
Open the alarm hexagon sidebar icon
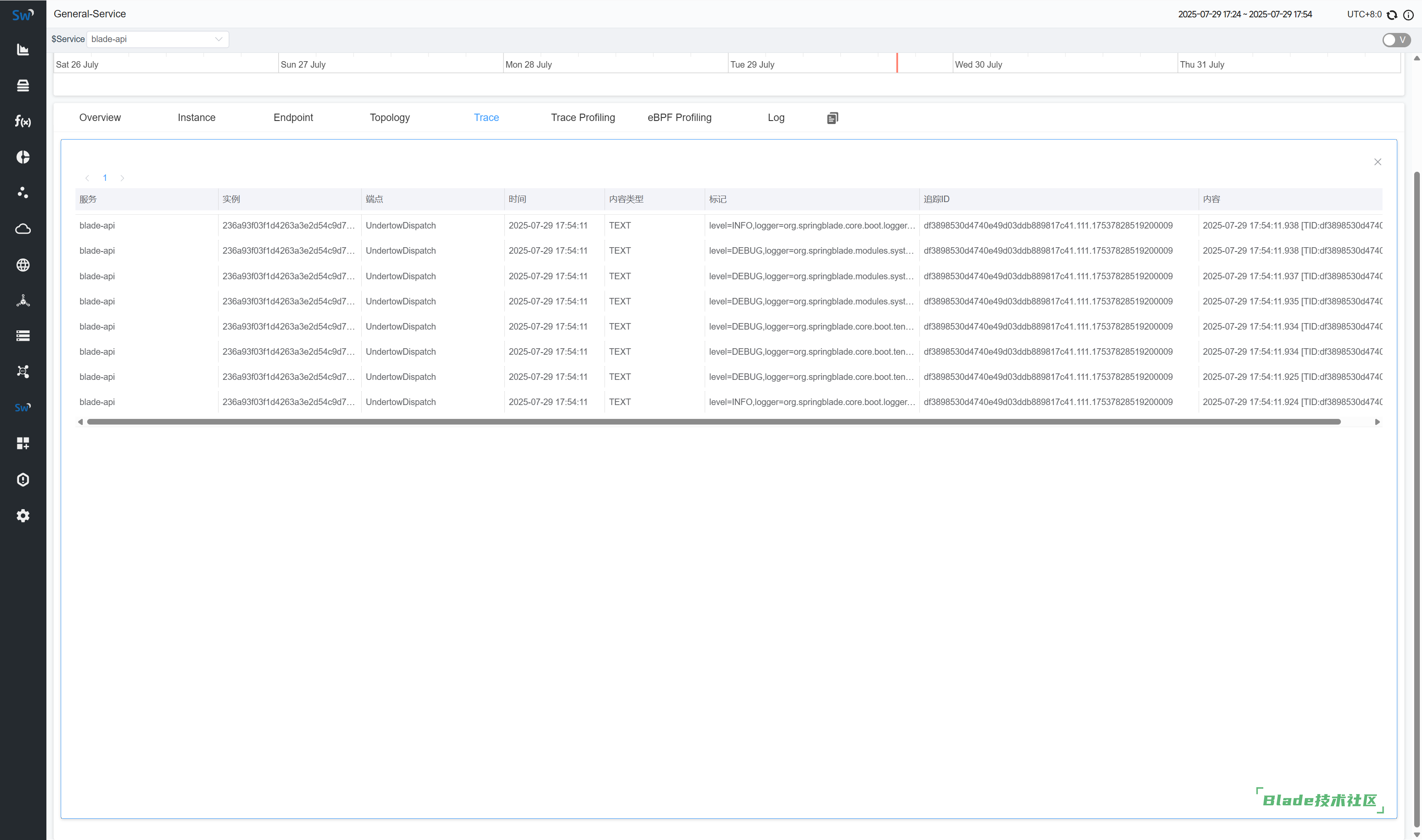(x=23, y=480)
